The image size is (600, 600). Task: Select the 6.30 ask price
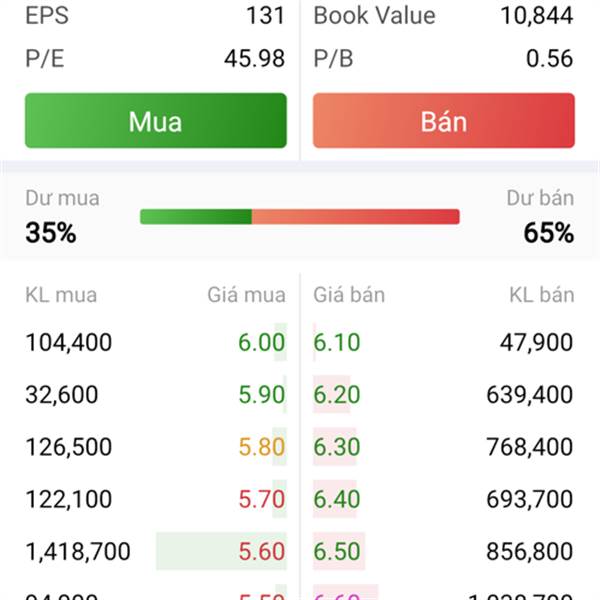[337, 447]
